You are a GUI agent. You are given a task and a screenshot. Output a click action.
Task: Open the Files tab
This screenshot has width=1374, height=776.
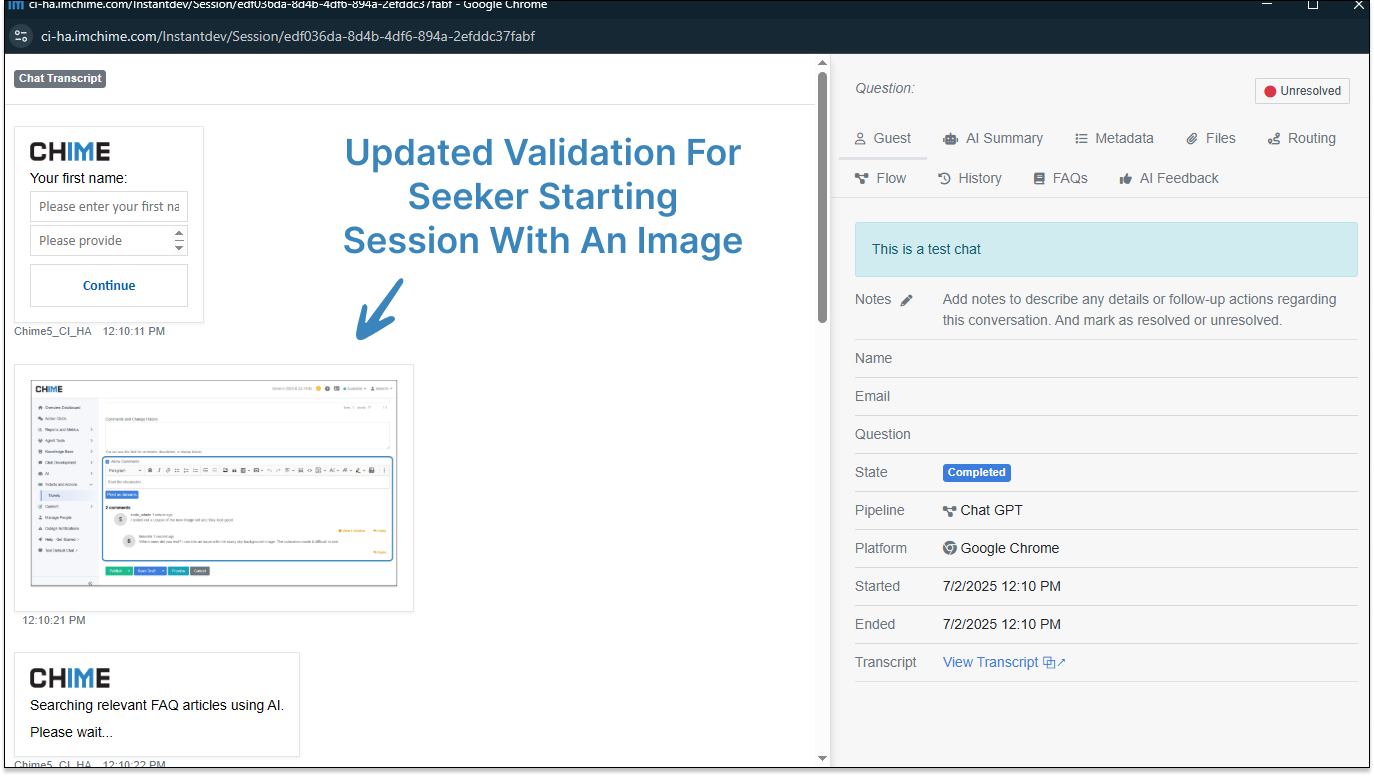click(1210, 138)
